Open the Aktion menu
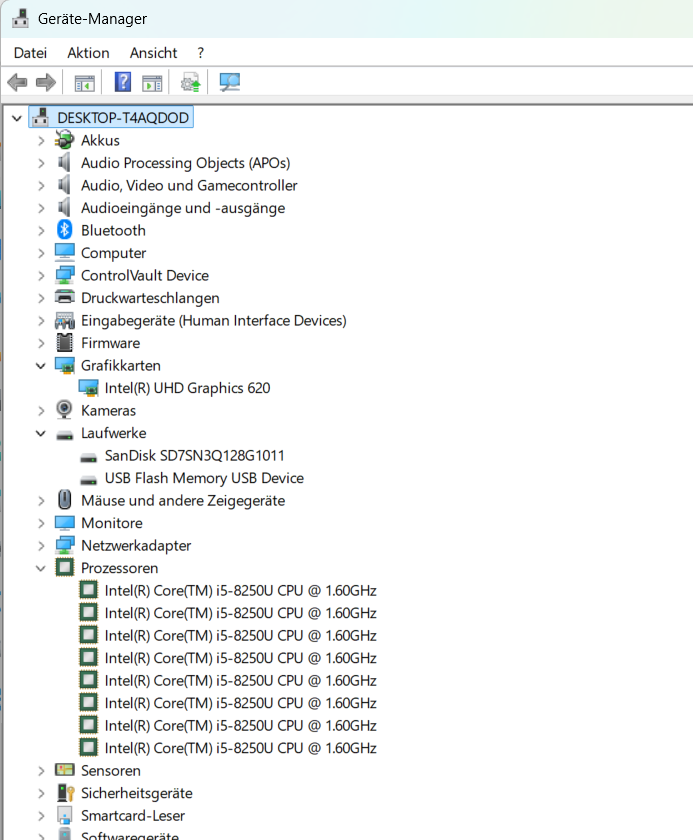 (x=88, y=53)
